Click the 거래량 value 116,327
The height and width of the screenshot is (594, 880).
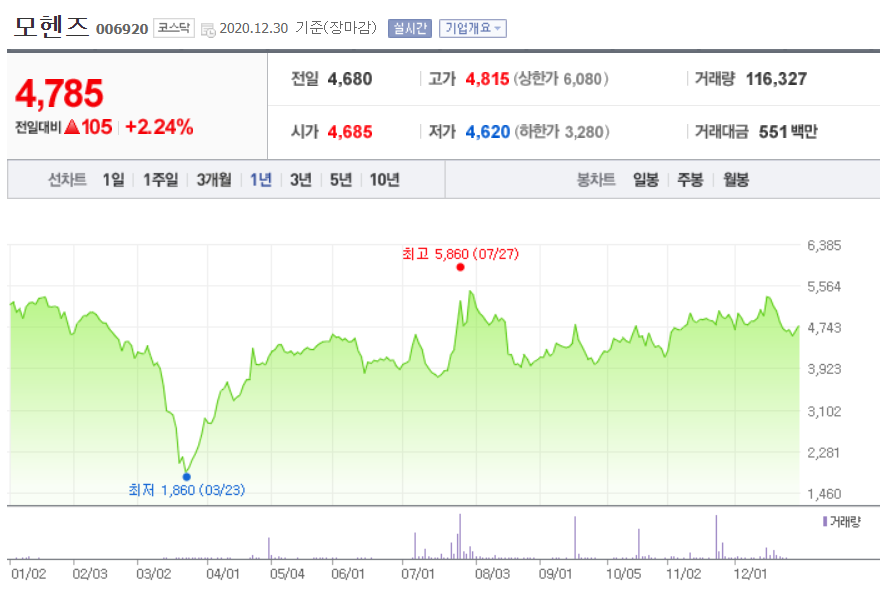click(x=776, y=79)
